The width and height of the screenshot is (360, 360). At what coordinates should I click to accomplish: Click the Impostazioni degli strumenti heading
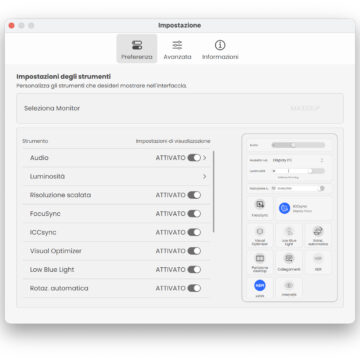[x=64, y=77]
